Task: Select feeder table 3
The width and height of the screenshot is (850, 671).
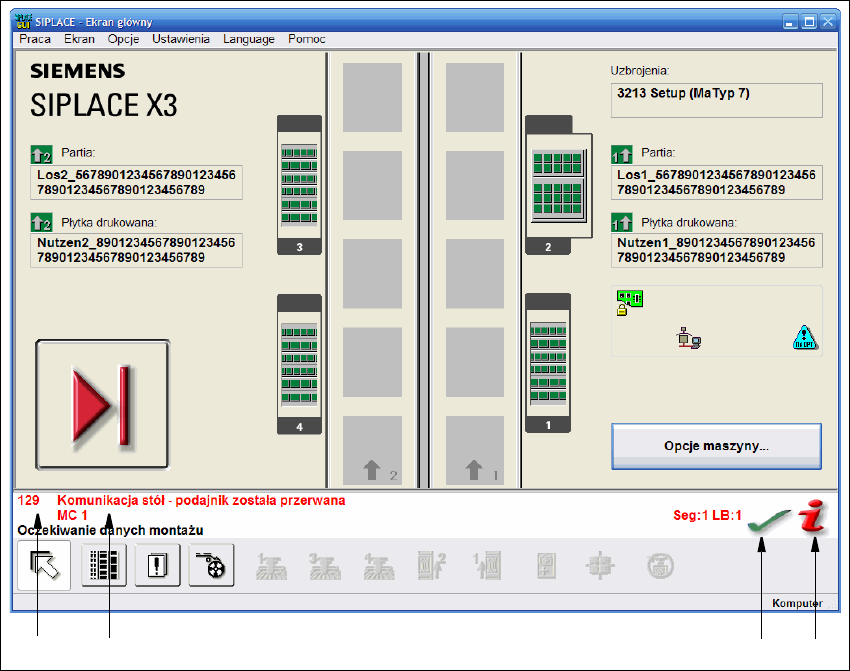Action: [x=299, y=185]
